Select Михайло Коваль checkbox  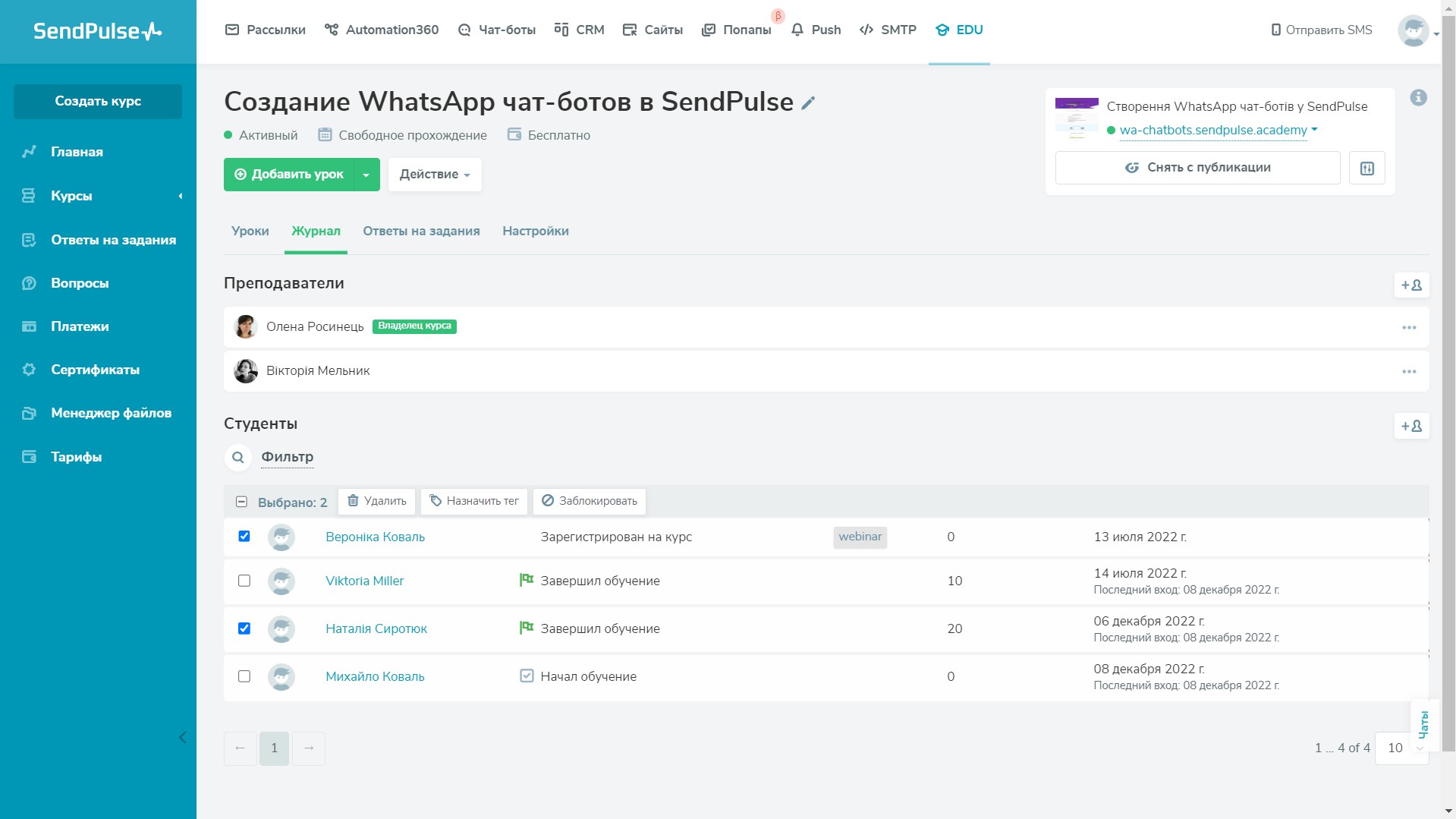(x=244, y=676)
